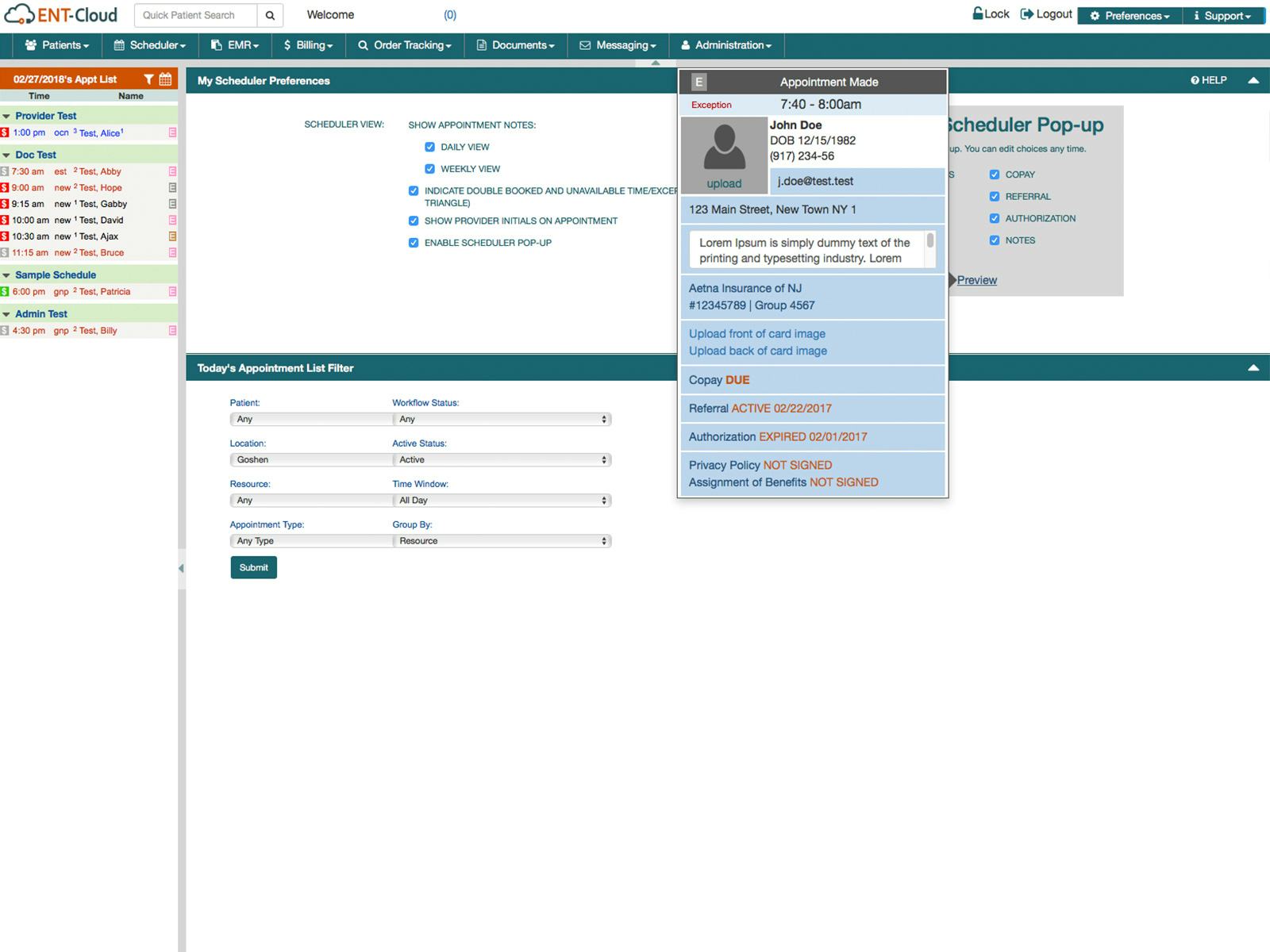The image size is (1270, 952).
Task: Open the Group By dropdown
Action: [x=502, y=541]
